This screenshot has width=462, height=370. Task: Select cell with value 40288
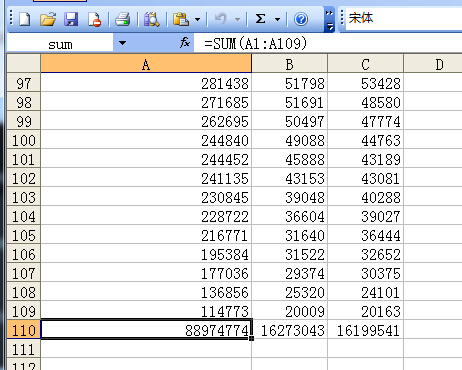(365, 197)
